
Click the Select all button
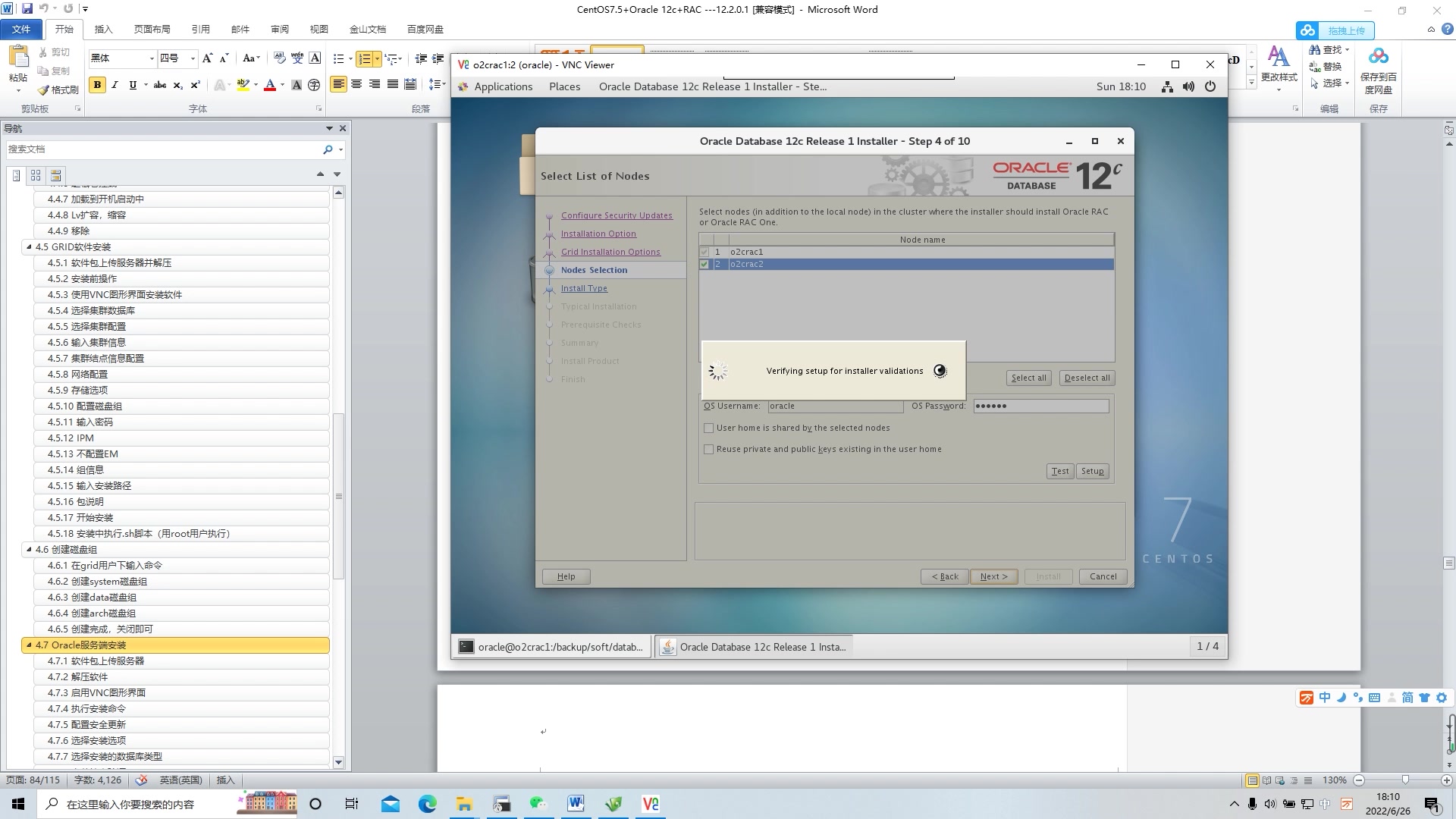click(x=1028, y=378)
